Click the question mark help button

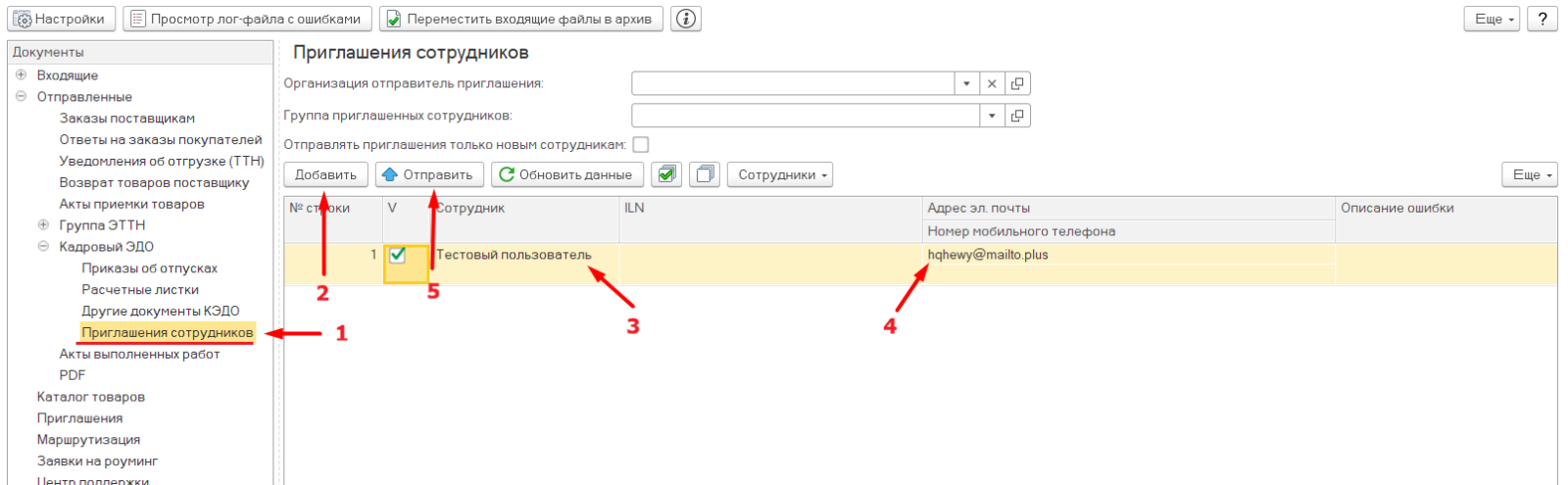pos(1543,19)
